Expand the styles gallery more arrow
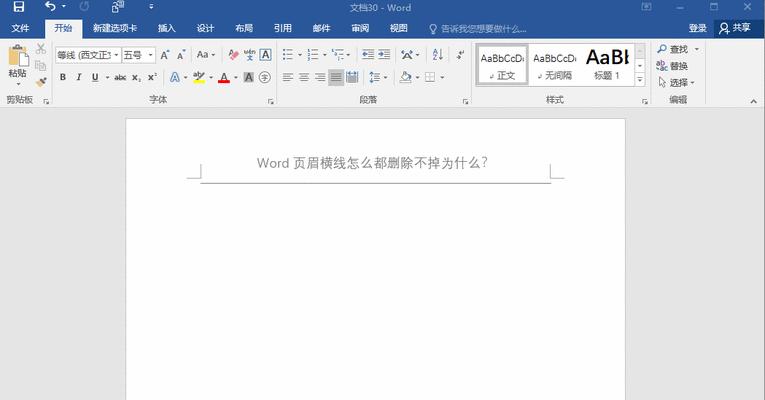The width and height of the screenshot is (765, 400). pos(640,80)
